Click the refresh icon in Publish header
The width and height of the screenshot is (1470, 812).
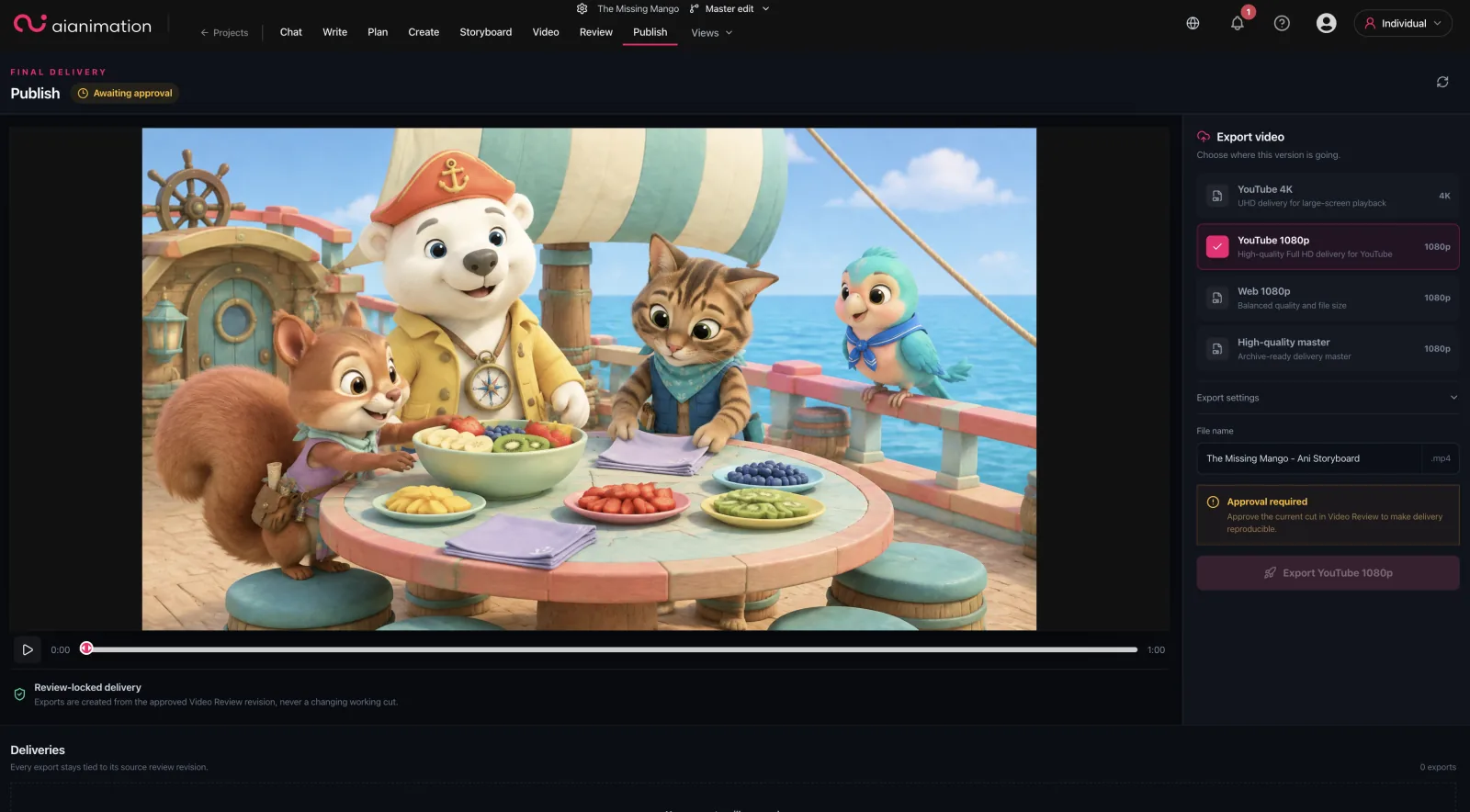[1442, 82]
